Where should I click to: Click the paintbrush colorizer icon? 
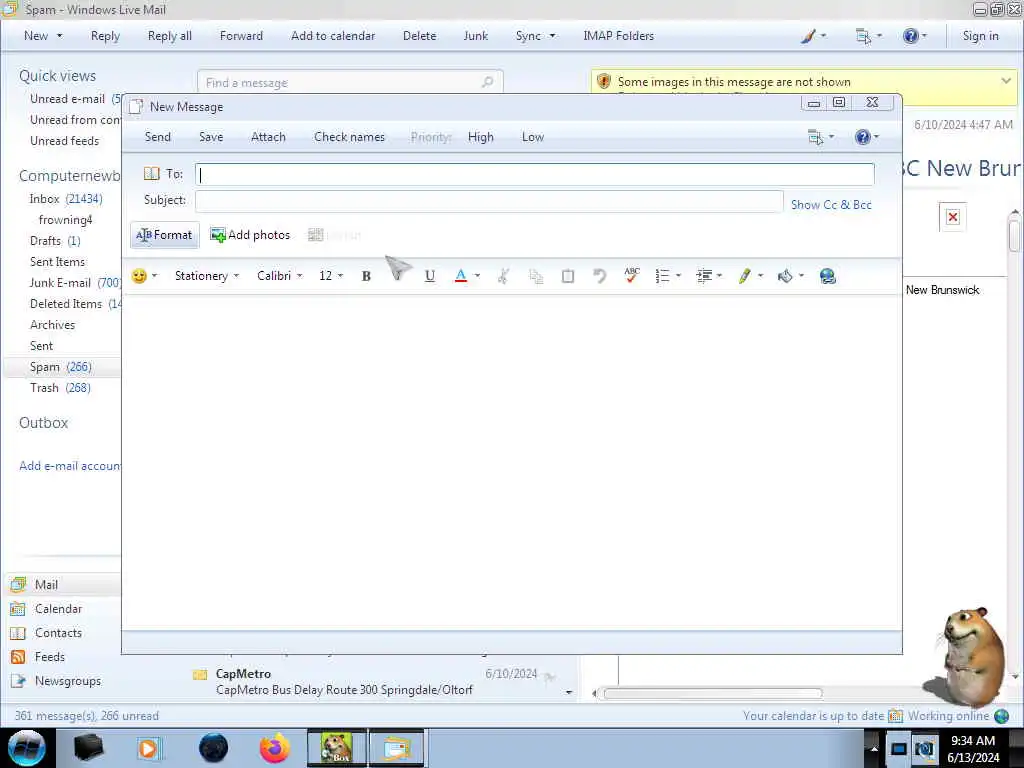pyautogui.click(x=808, y=36)
